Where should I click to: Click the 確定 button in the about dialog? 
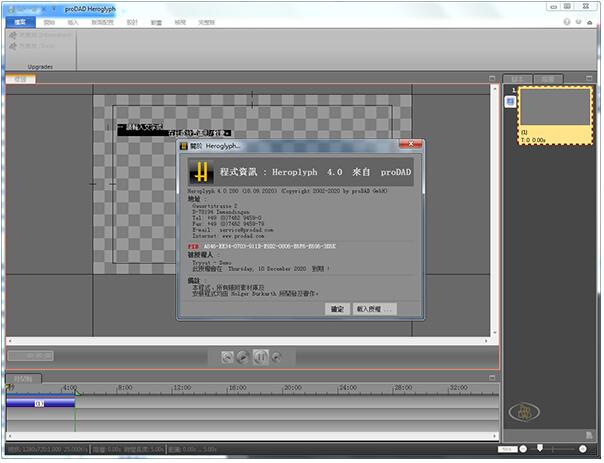pyautogui.click(x=337, y=309)
